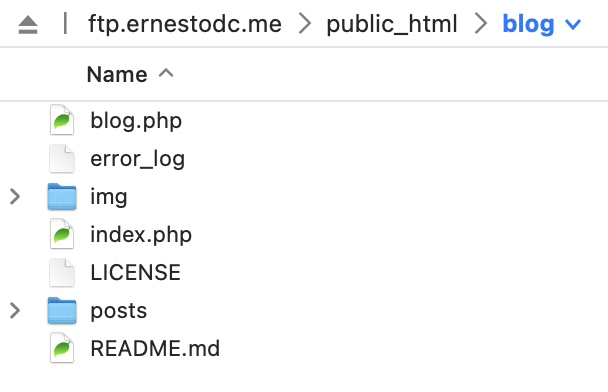This screenshot has height=392, width=608.
Task: Sort by the Name column header
Action: [x=117, y=74]
